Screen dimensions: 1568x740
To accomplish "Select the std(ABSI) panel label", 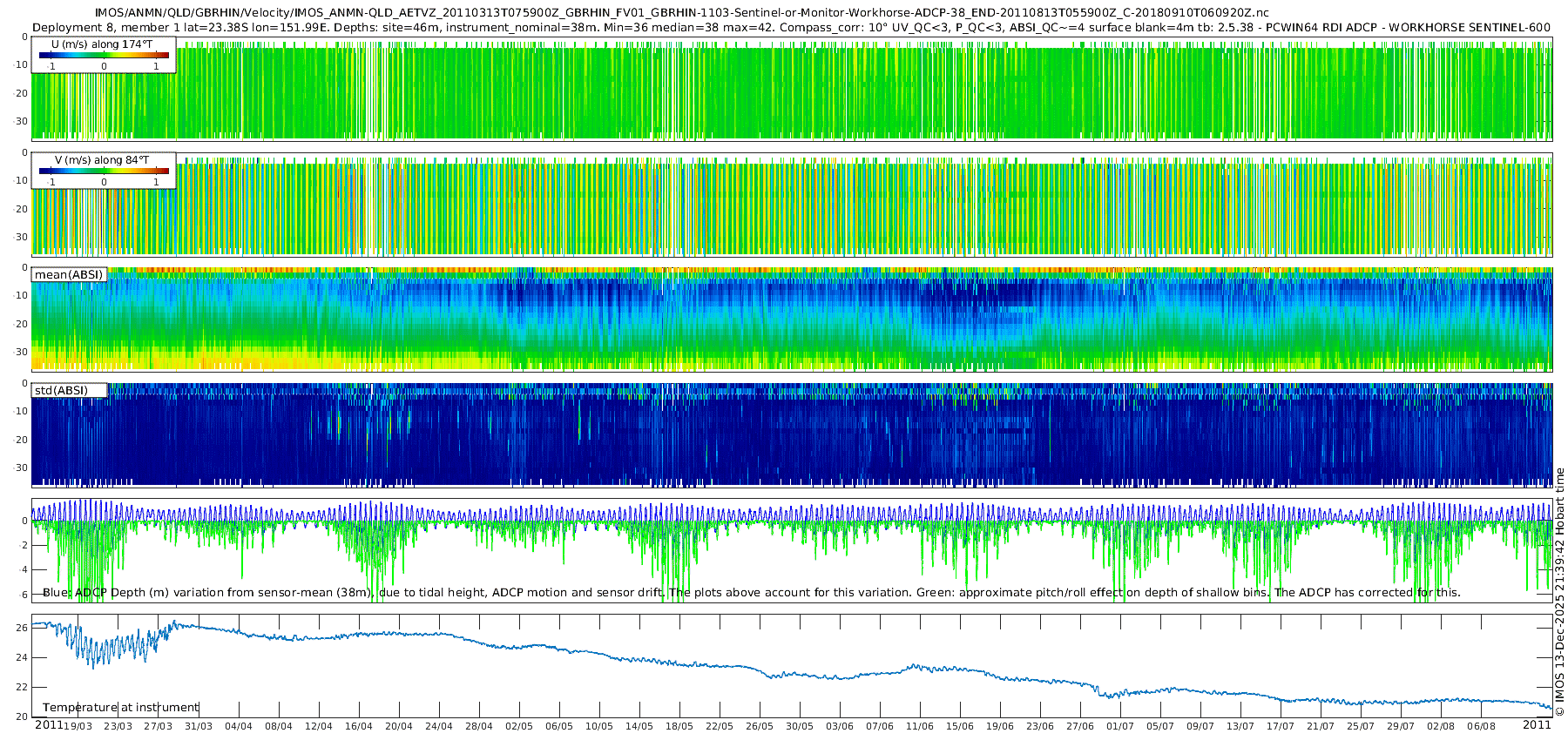I will (x=69, y=390).
